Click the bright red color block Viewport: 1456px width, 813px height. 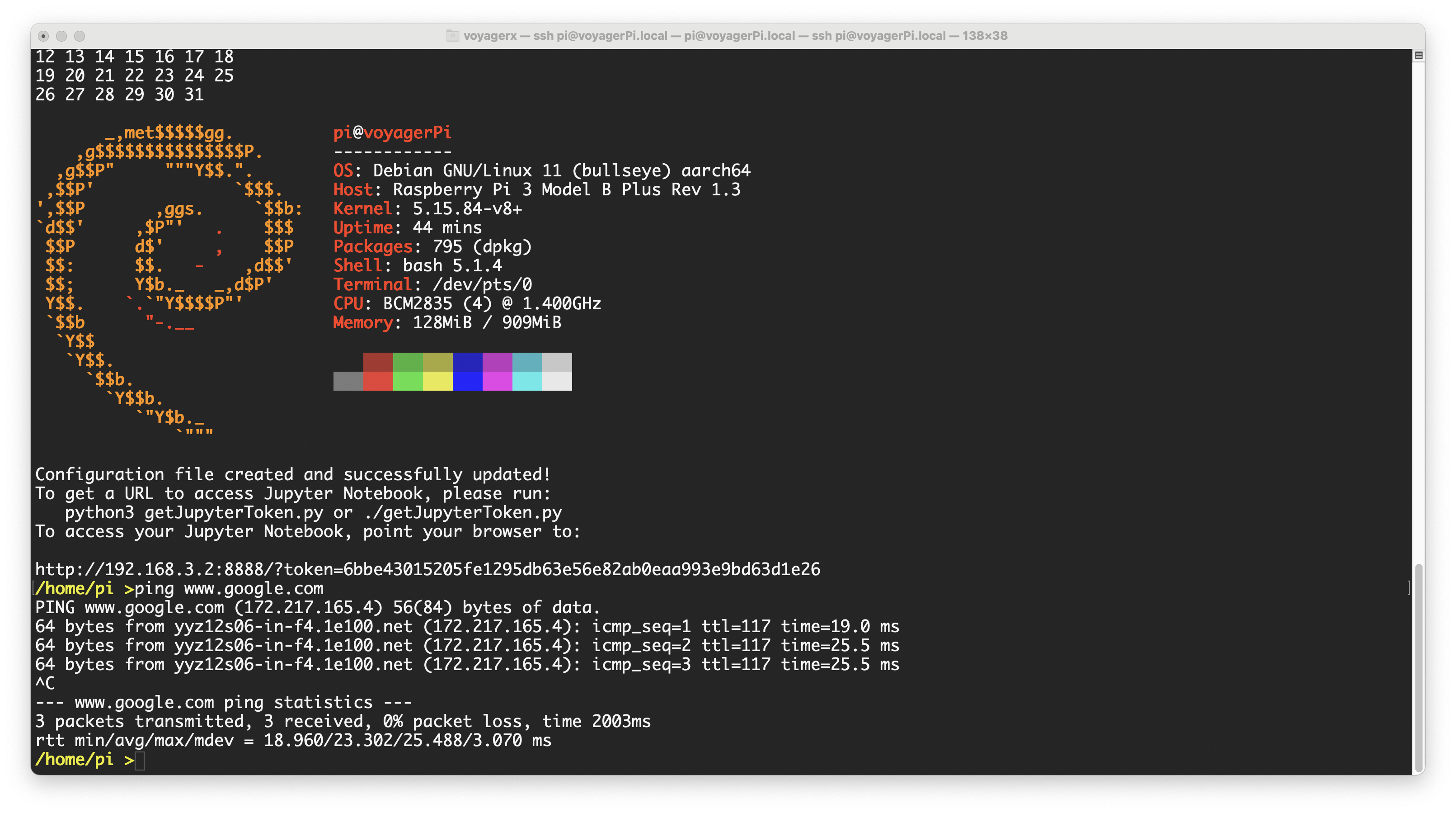click(x=378, y=381)
